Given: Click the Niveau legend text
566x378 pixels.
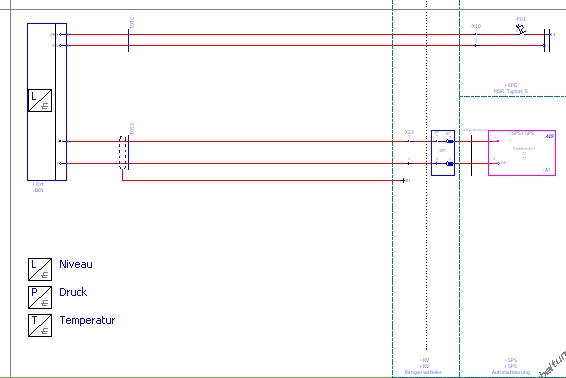Looking at the screenshot, I should click(76, 264).
